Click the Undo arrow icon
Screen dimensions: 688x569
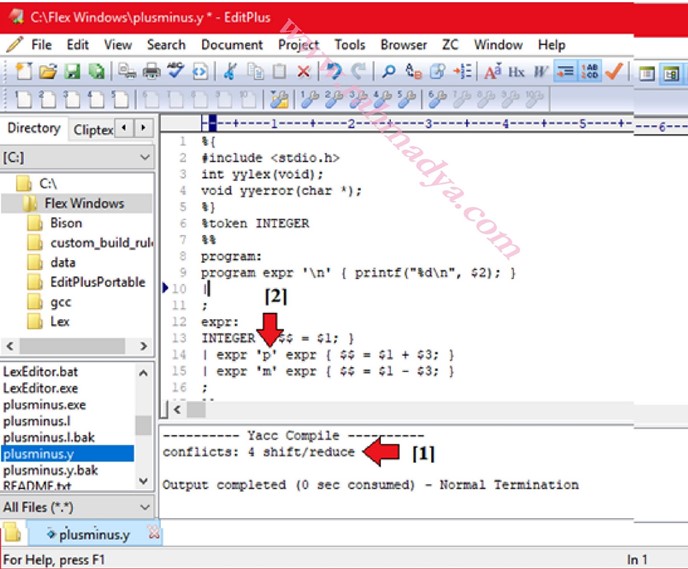click(335, 72)
